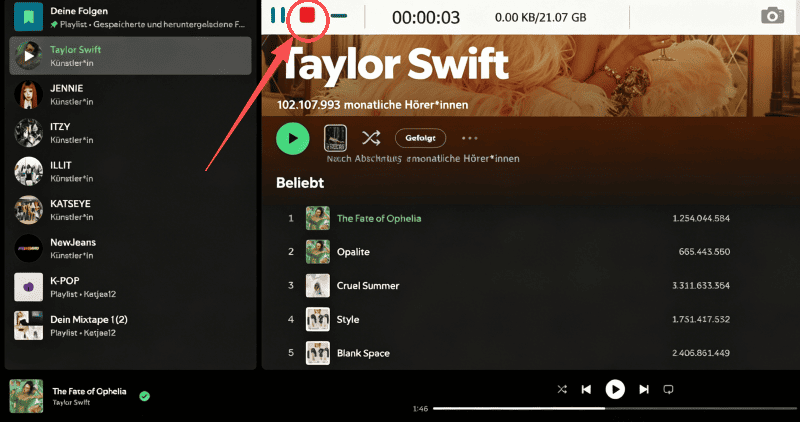
Task: Select Taylor Swift in the library
Action: coord(130,56)
